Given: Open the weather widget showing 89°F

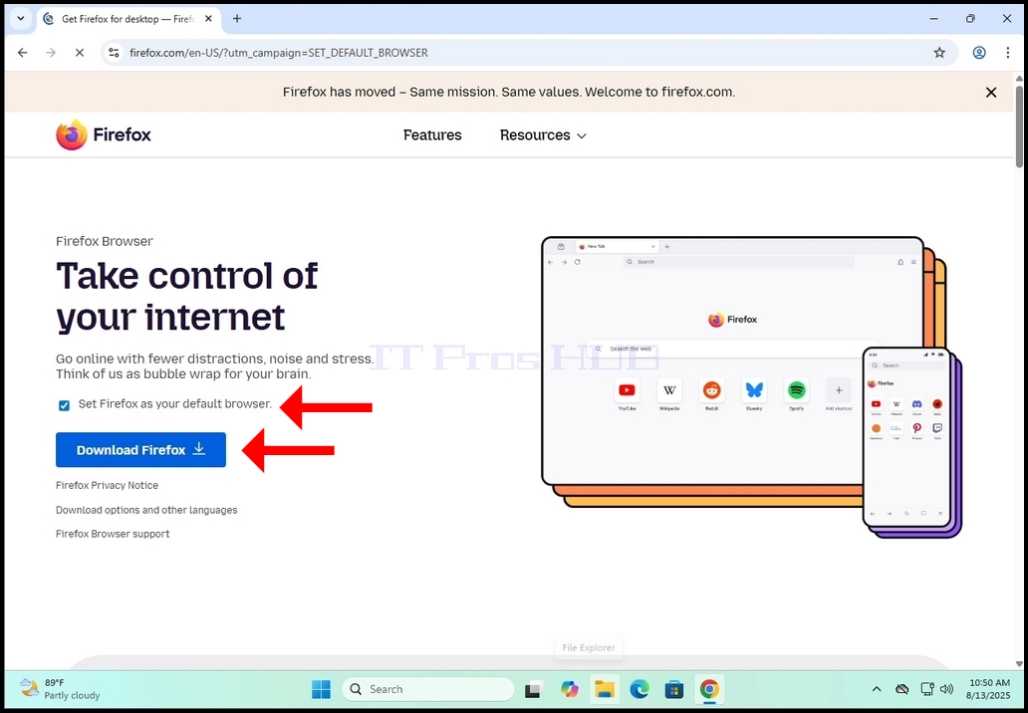Looking at the screenshot, I should [60, 689].
